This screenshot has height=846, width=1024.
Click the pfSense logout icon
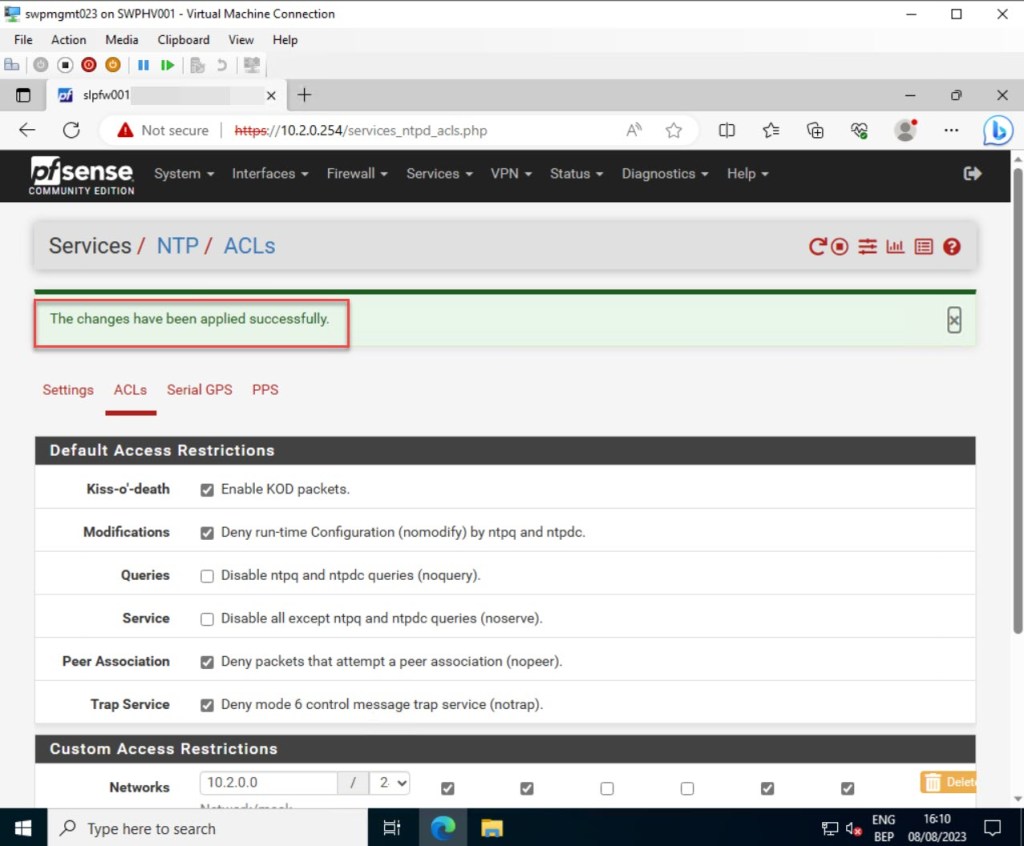pos(972,174)
